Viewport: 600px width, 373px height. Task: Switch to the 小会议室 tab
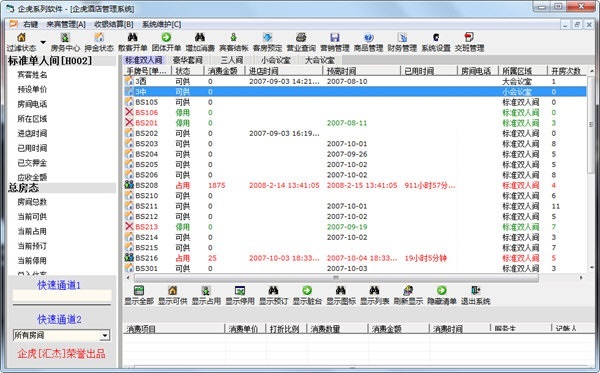pos(276,60)
